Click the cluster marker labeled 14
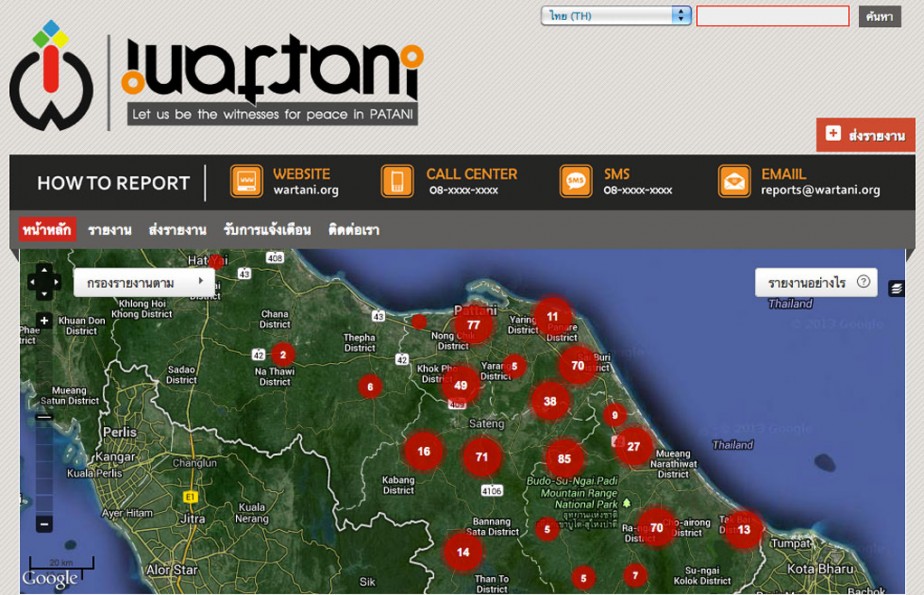This screenshot has width=924, height=595. (x=463, y=552)
